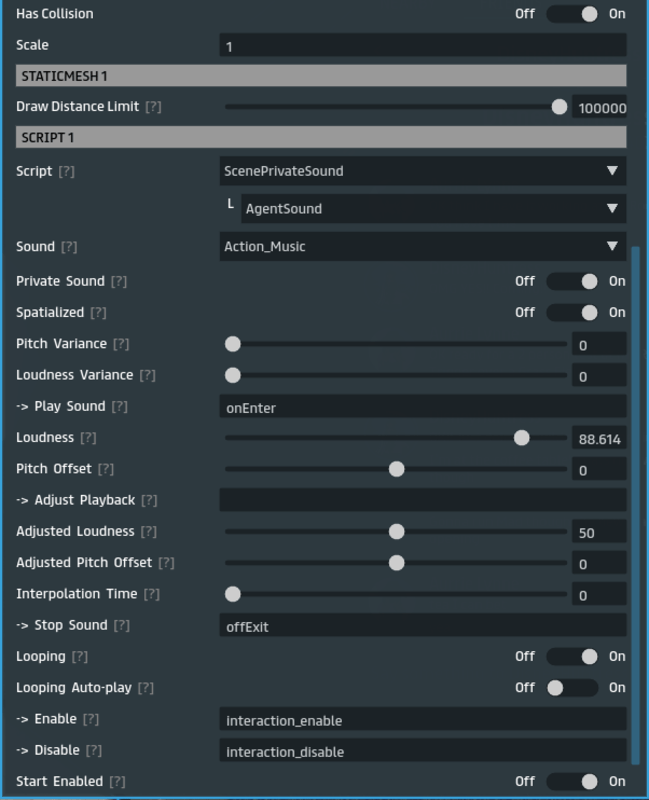Viewport: 649px width, 800px height.
Task: Show help [?] for Start Enabled
Action: click(117, 781)
